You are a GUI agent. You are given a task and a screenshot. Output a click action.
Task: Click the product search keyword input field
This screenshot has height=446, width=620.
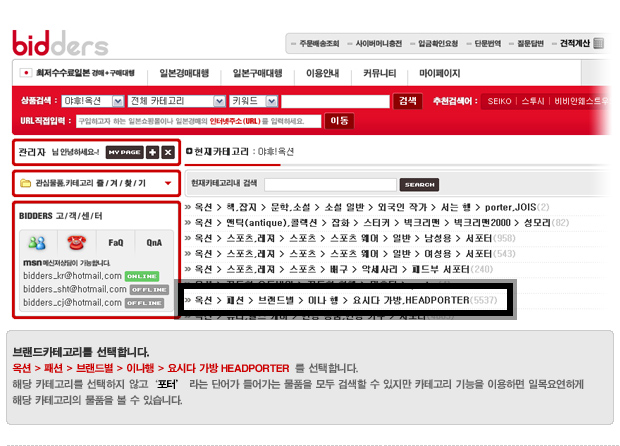click(335, 101)
